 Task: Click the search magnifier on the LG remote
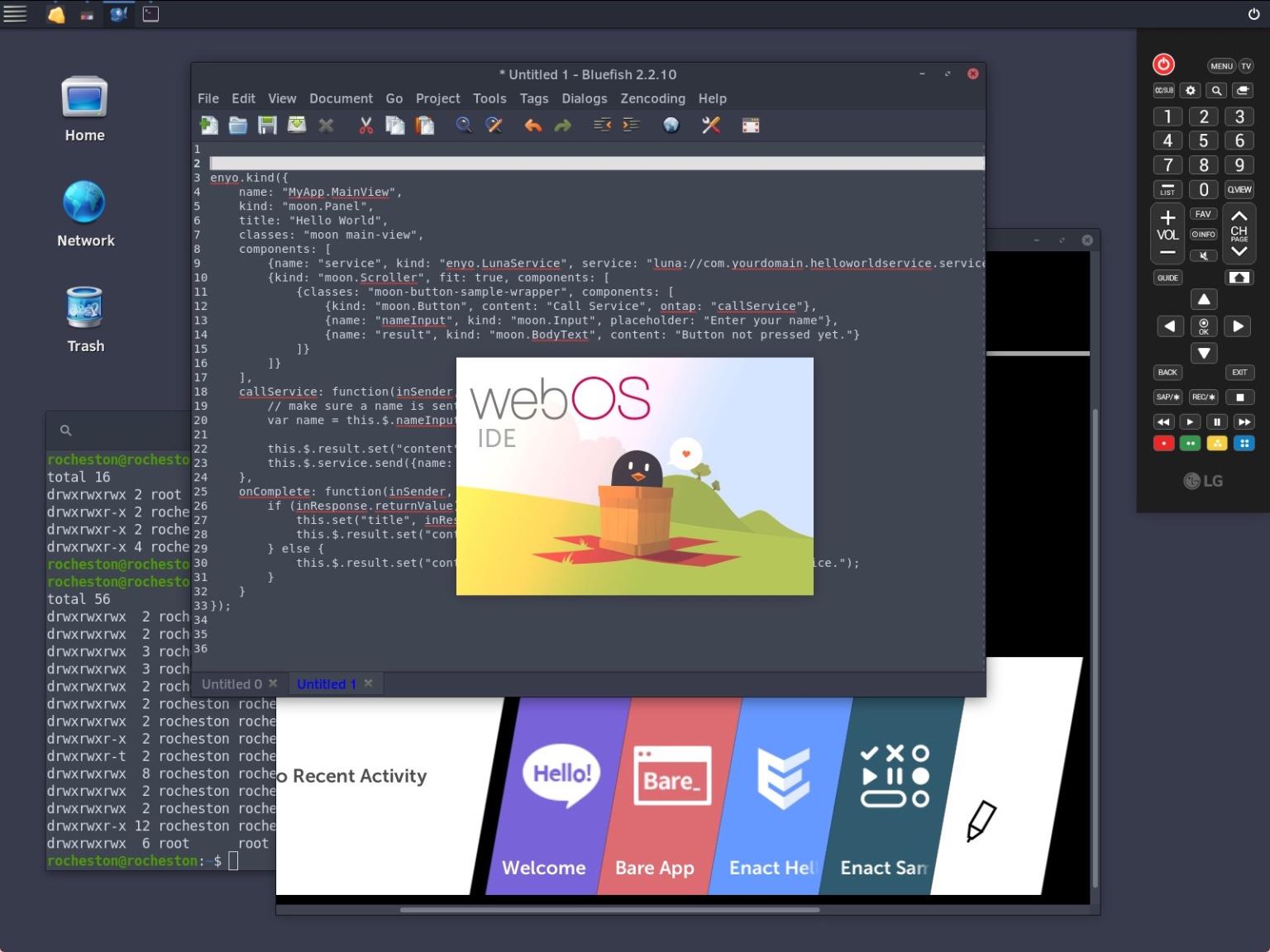pos(1216,90)
